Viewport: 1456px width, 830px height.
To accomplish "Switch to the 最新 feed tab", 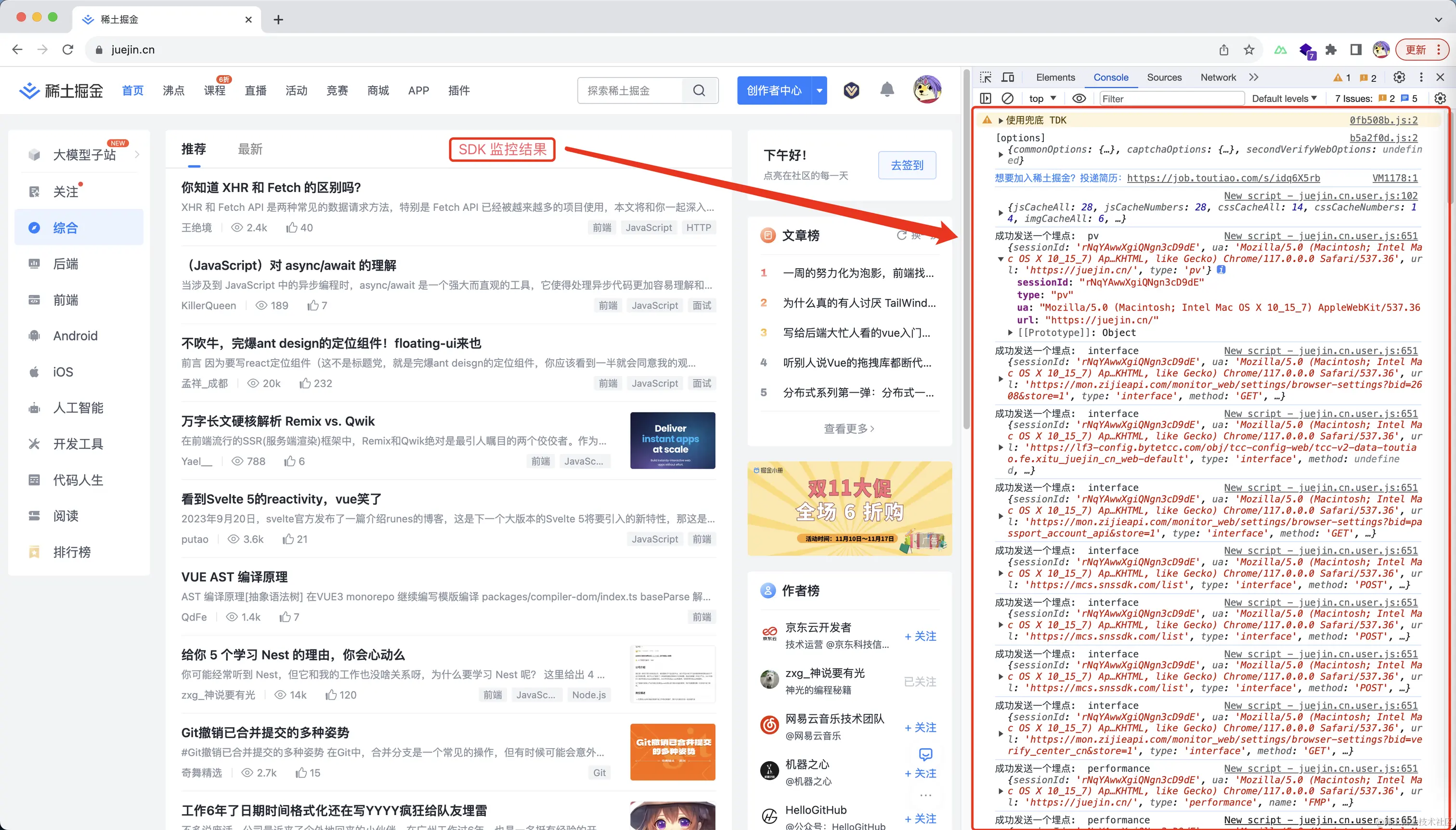I will coord(250,149).
